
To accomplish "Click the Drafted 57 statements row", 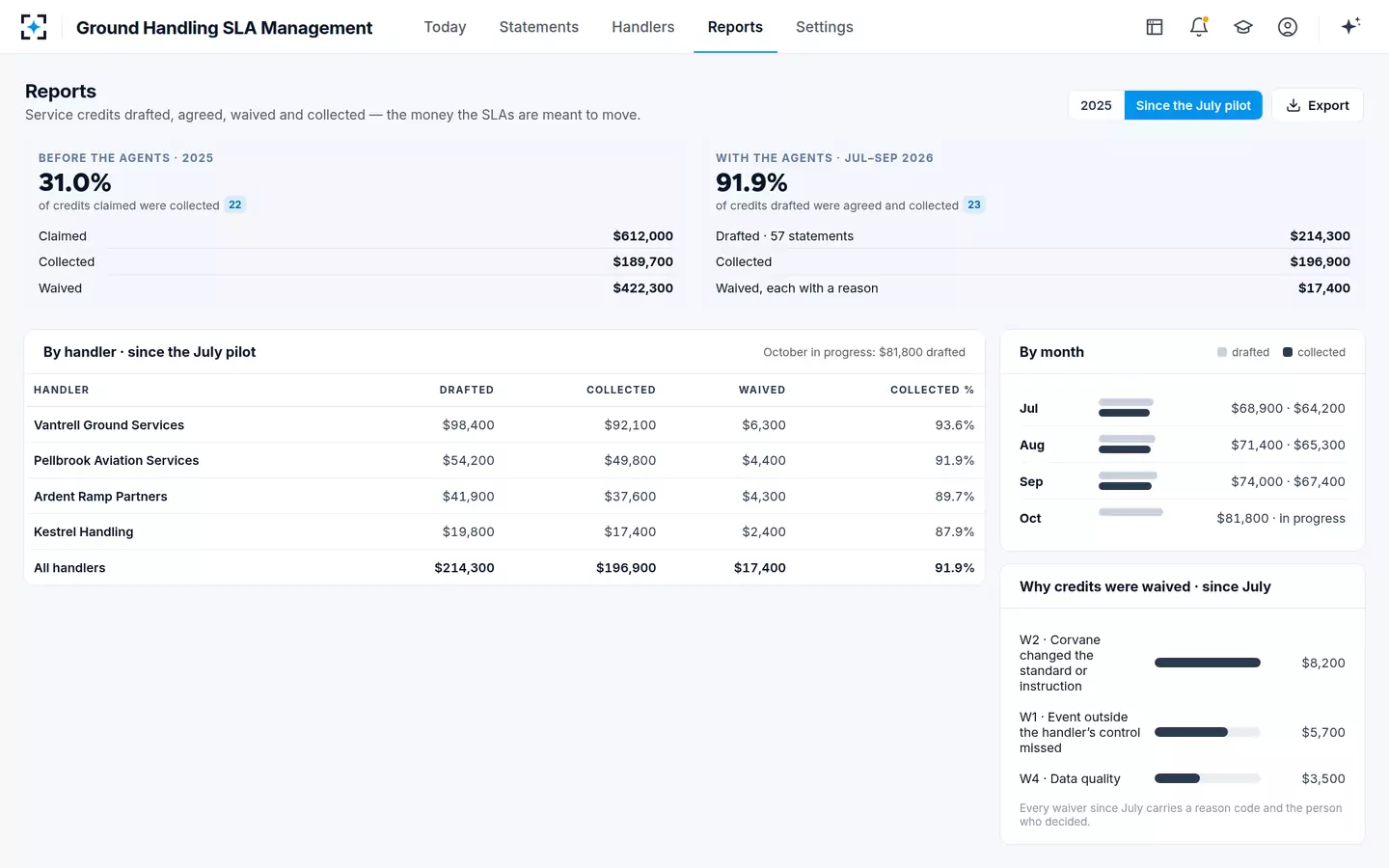I will [1033, 236].
